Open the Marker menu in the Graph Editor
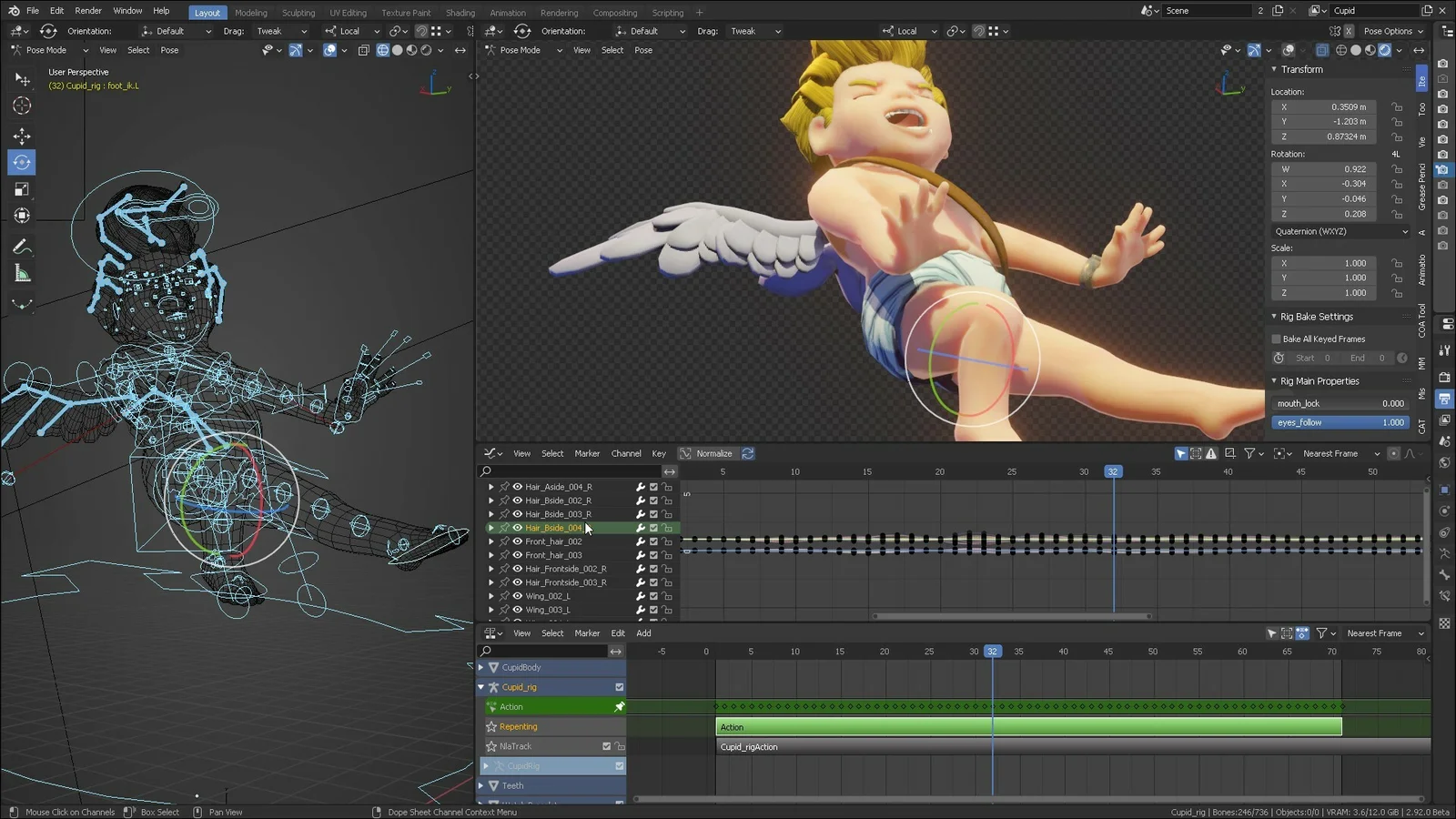Viewport: 1456px width, 819px height. (587, 453)
